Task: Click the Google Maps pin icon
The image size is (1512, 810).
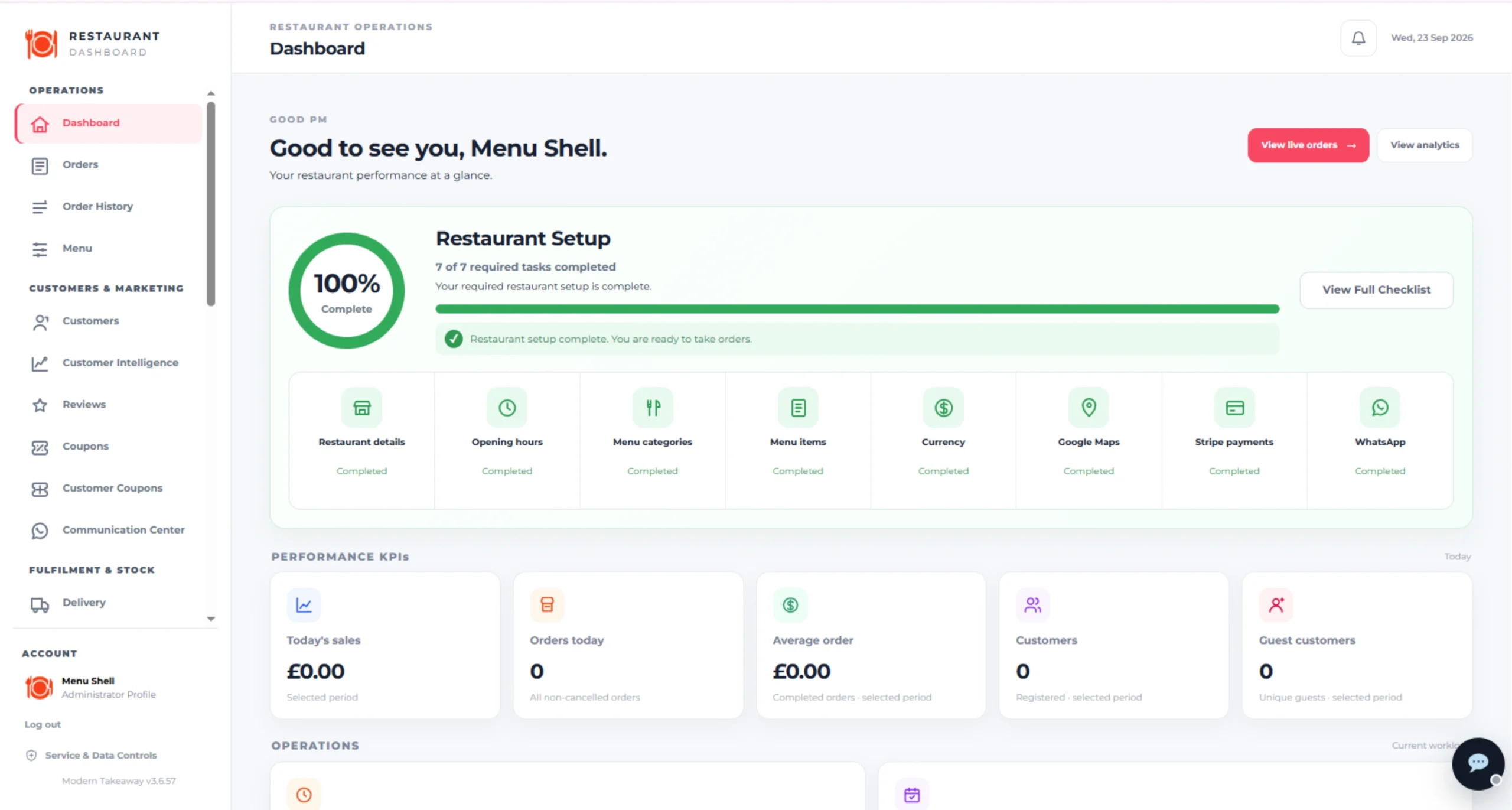Action: coord(1089,407)
